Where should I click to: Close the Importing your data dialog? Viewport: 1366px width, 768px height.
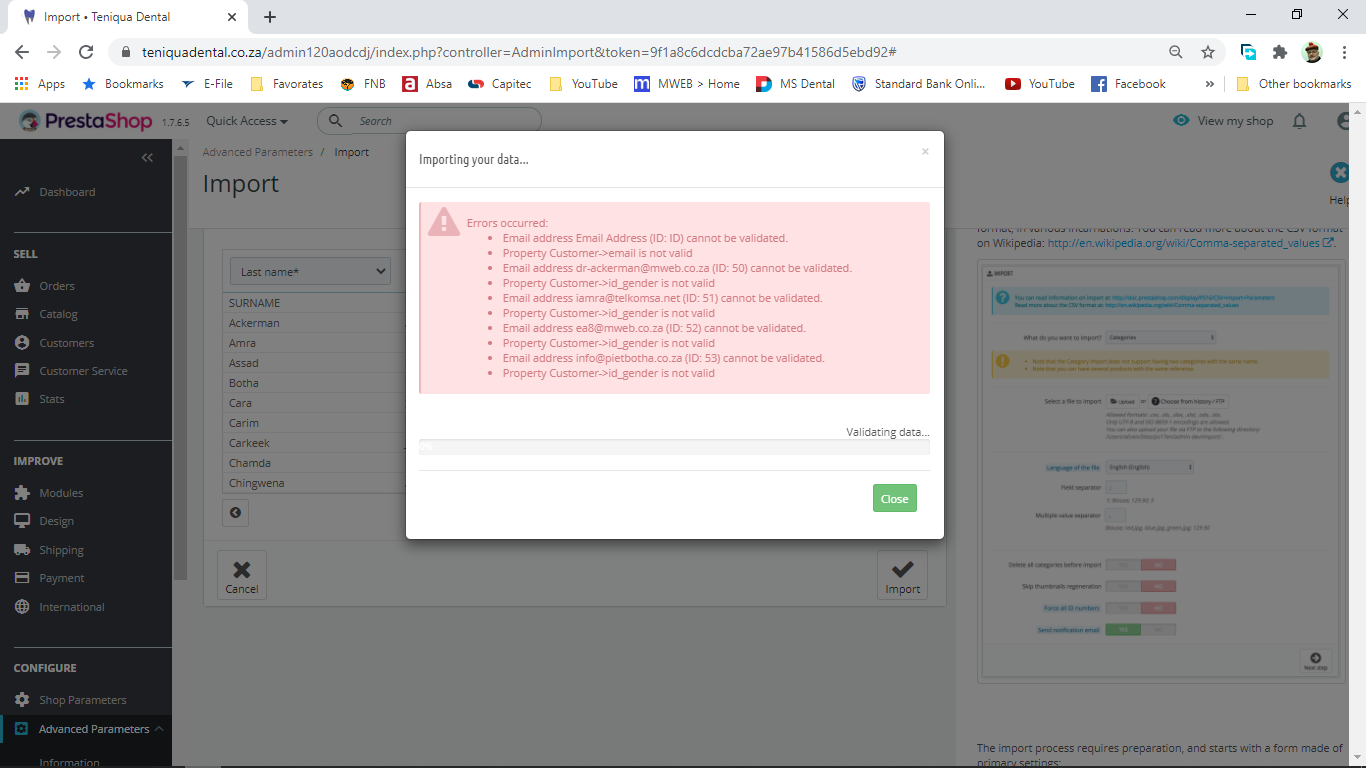pos(894,498)
